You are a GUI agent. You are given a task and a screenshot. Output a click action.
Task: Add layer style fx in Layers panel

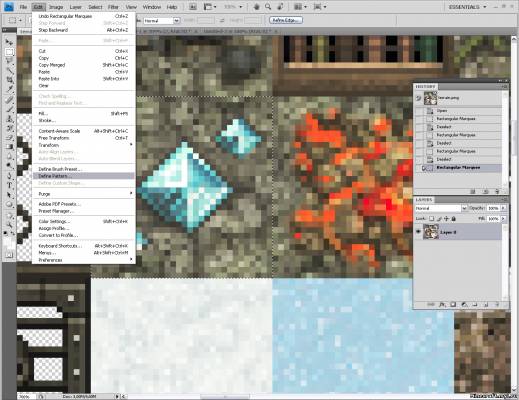[442, 305]
